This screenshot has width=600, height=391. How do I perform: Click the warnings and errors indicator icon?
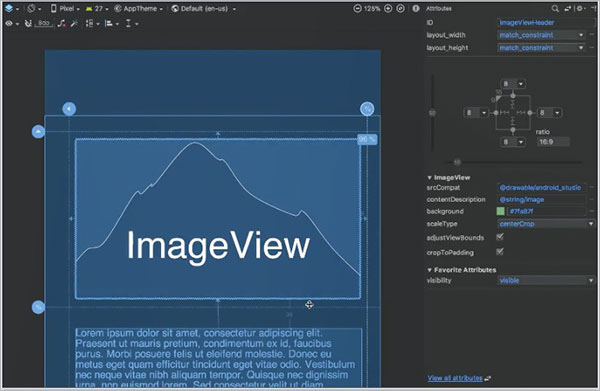click(416, 8)
